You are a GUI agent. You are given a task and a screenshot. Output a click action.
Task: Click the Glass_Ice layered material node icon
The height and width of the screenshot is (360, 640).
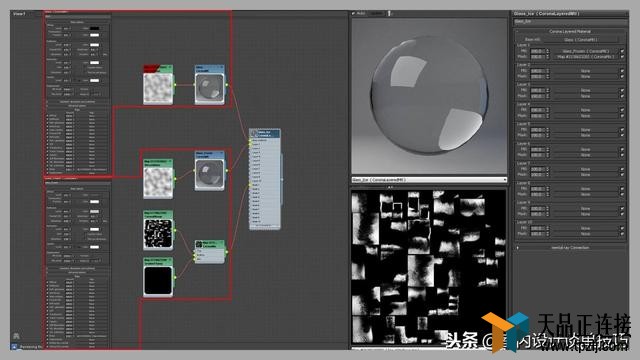[254, 133]
